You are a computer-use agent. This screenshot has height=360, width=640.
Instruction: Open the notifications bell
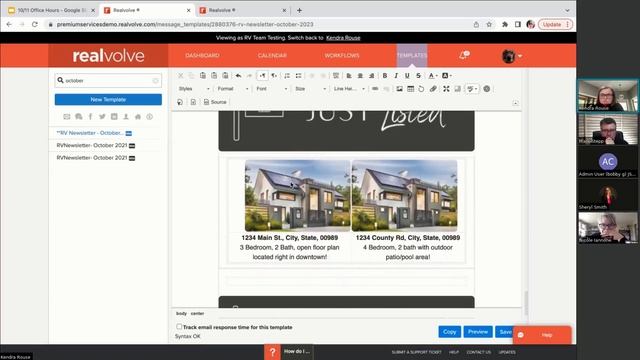point(463,55)
